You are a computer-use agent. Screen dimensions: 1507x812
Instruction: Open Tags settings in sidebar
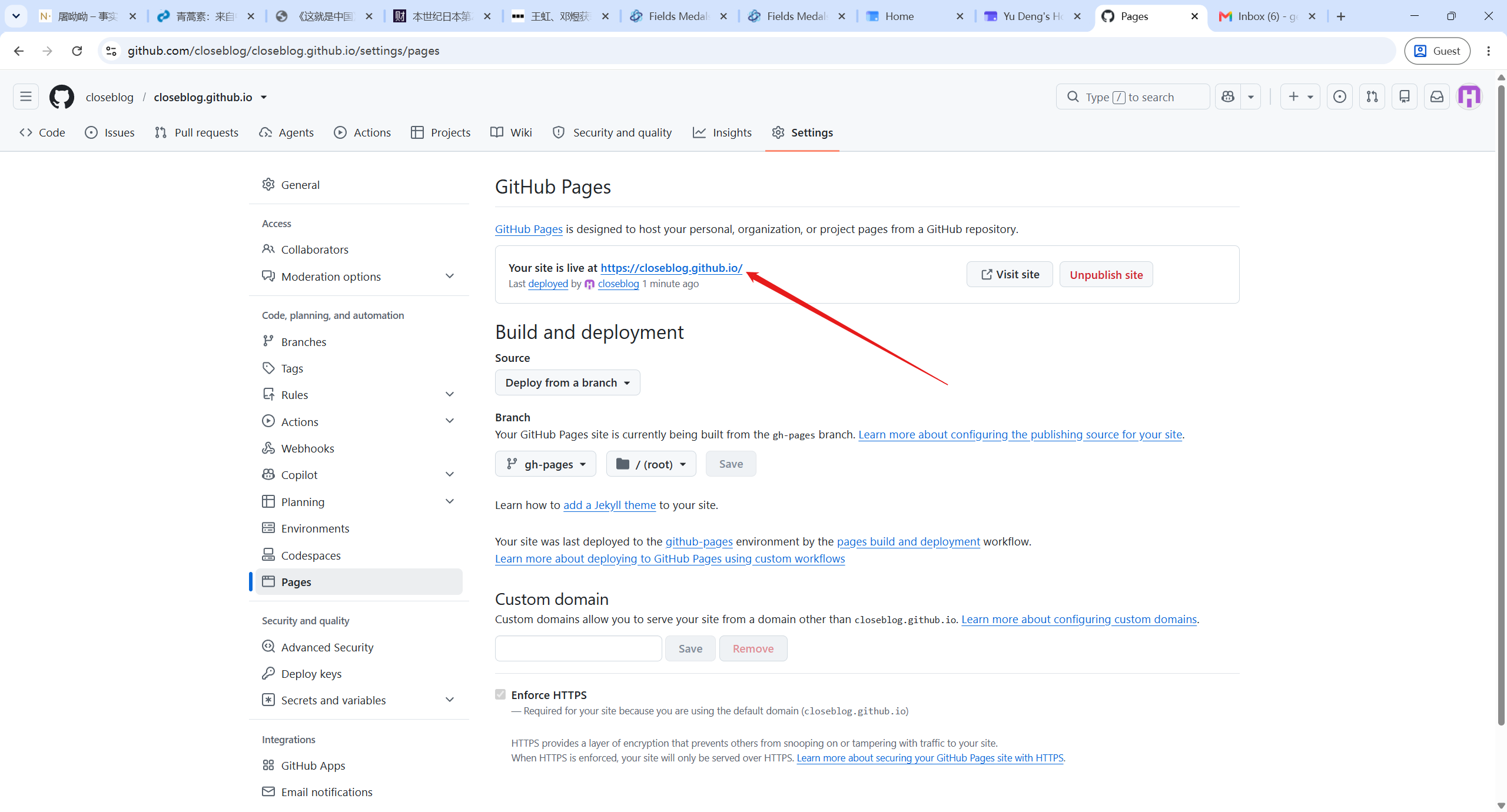pos(359,368)
